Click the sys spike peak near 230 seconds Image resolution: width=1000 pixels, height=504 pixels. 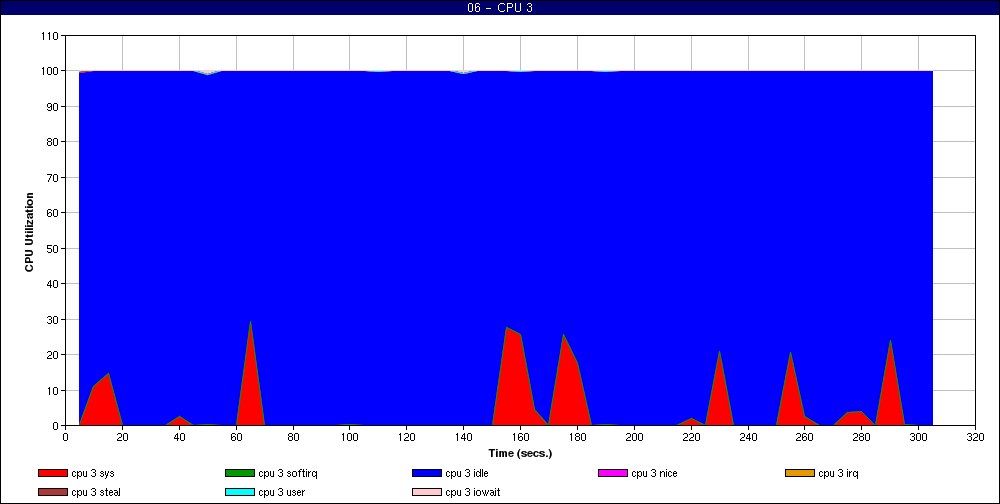pyautogui.click(x=719, y=352)
